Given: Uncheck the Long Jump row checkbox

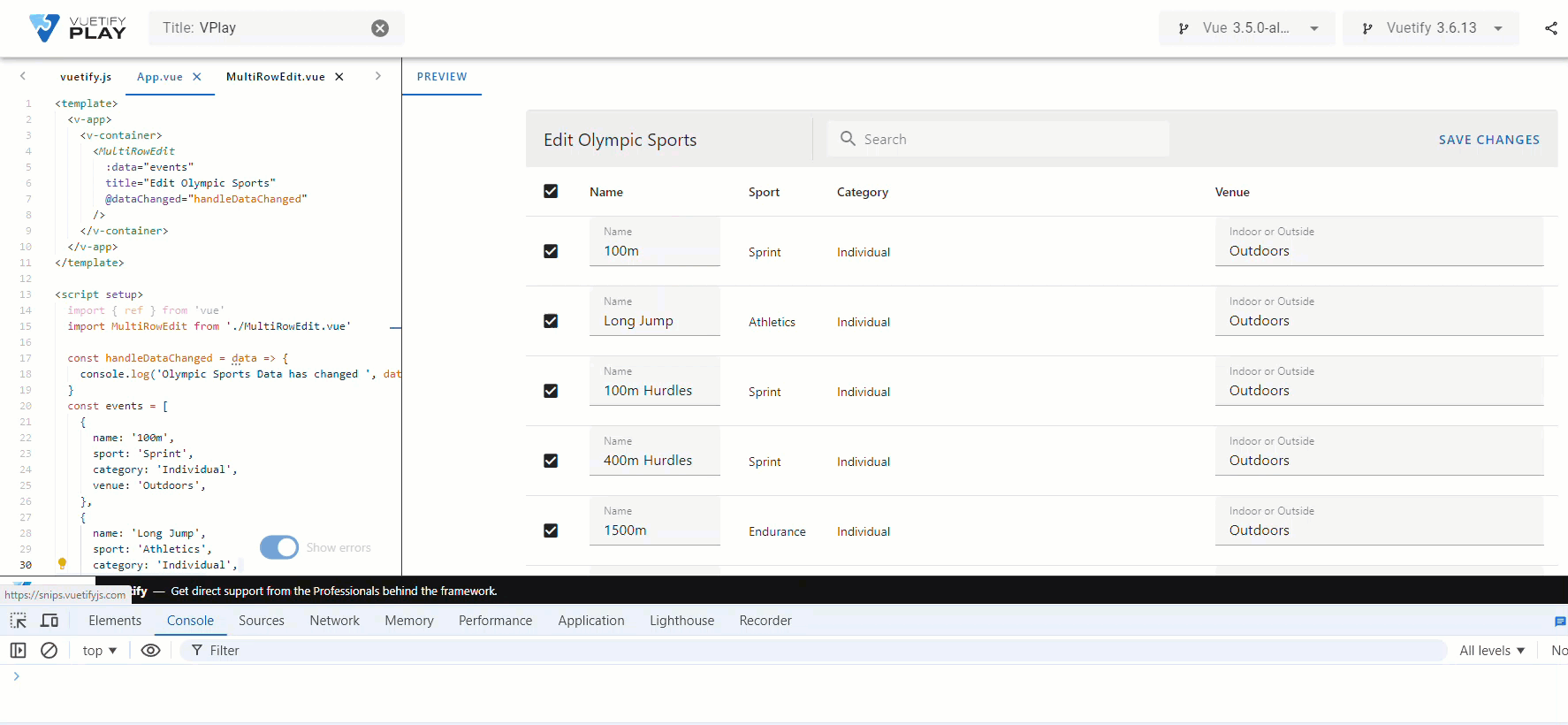Looking at the screenshot, I should 551,321.
